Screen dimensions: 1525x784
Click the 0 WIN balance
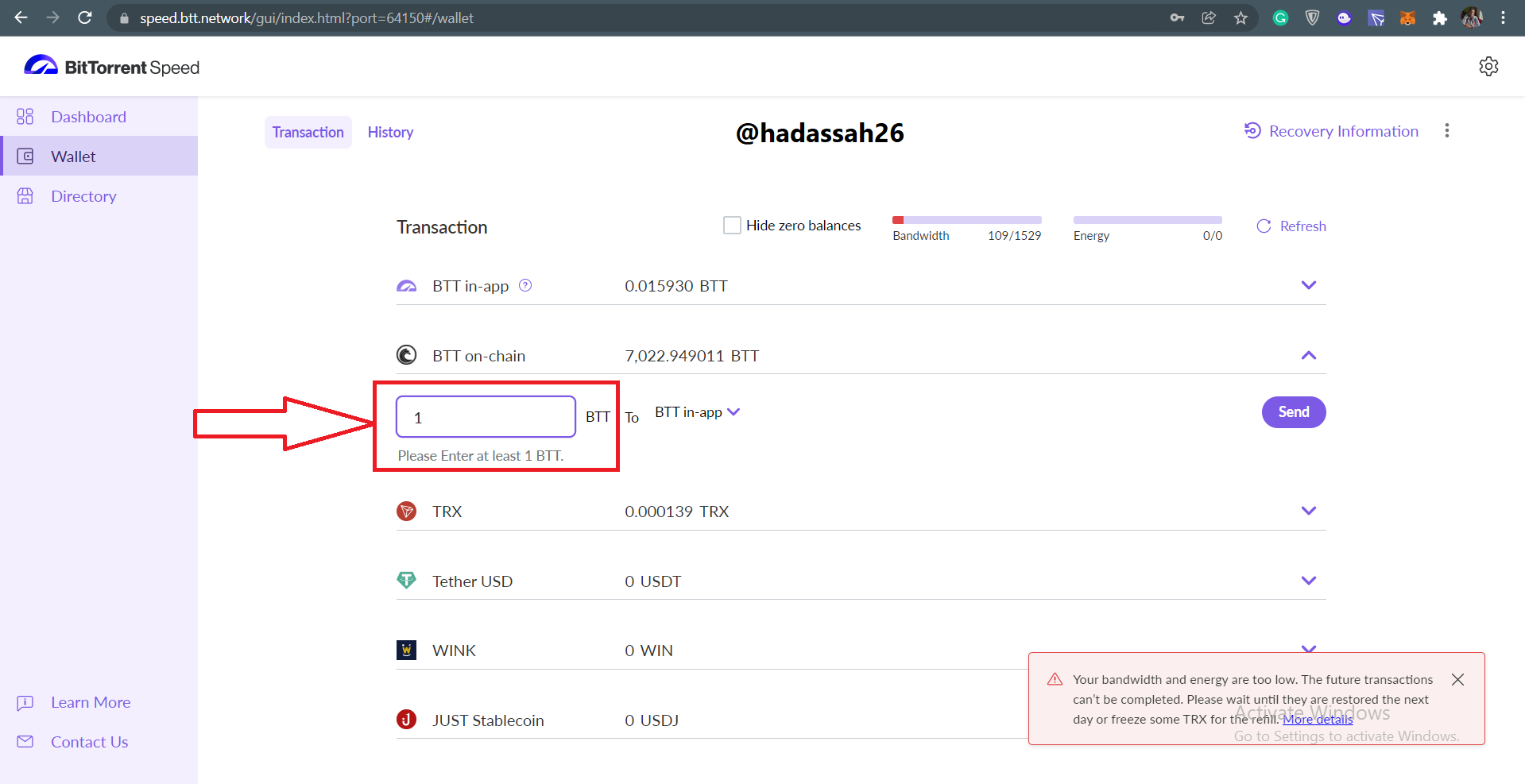tap(648, 651)
